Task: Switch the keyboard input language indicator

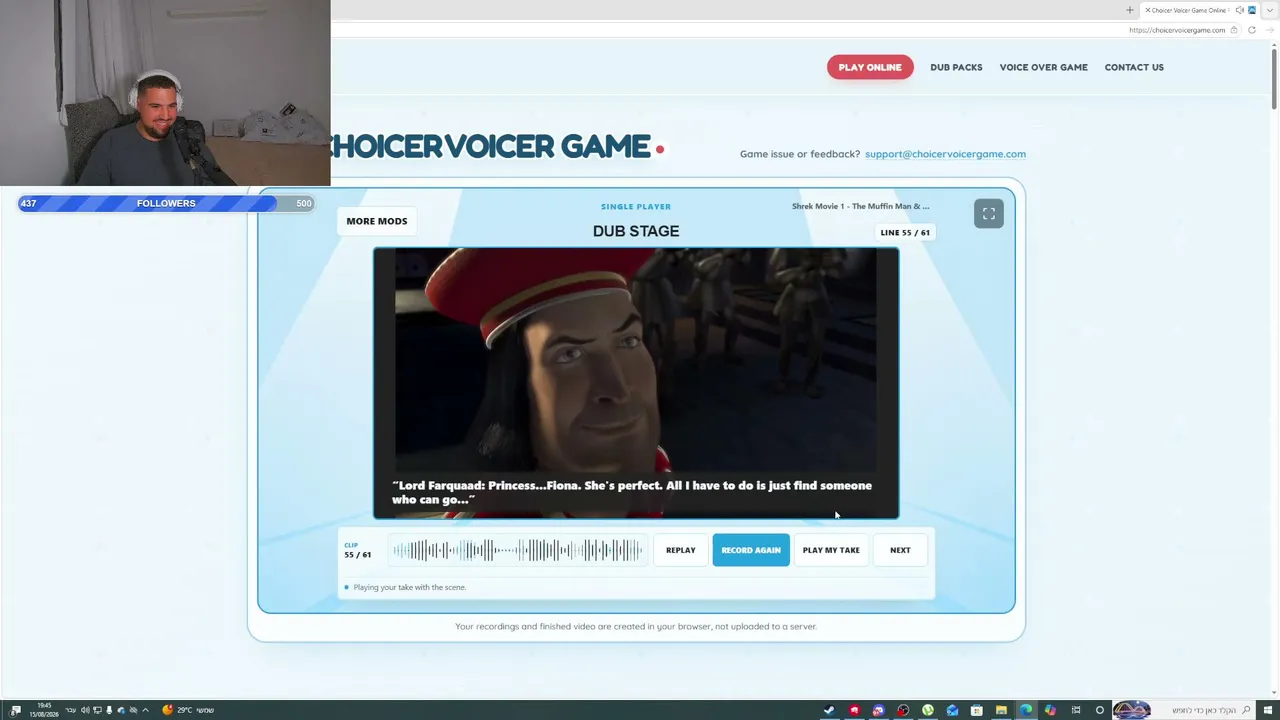Action: click(71, 710)
